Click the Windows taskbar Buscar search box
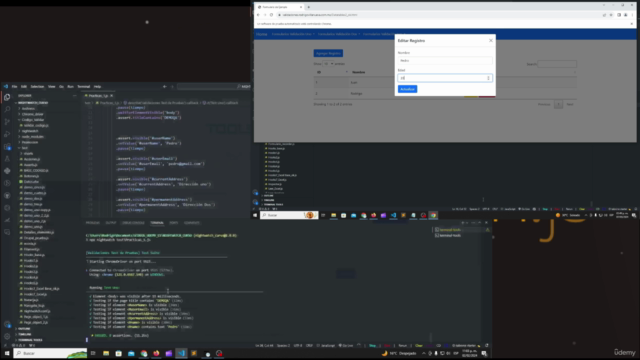 tap(51, 353)
